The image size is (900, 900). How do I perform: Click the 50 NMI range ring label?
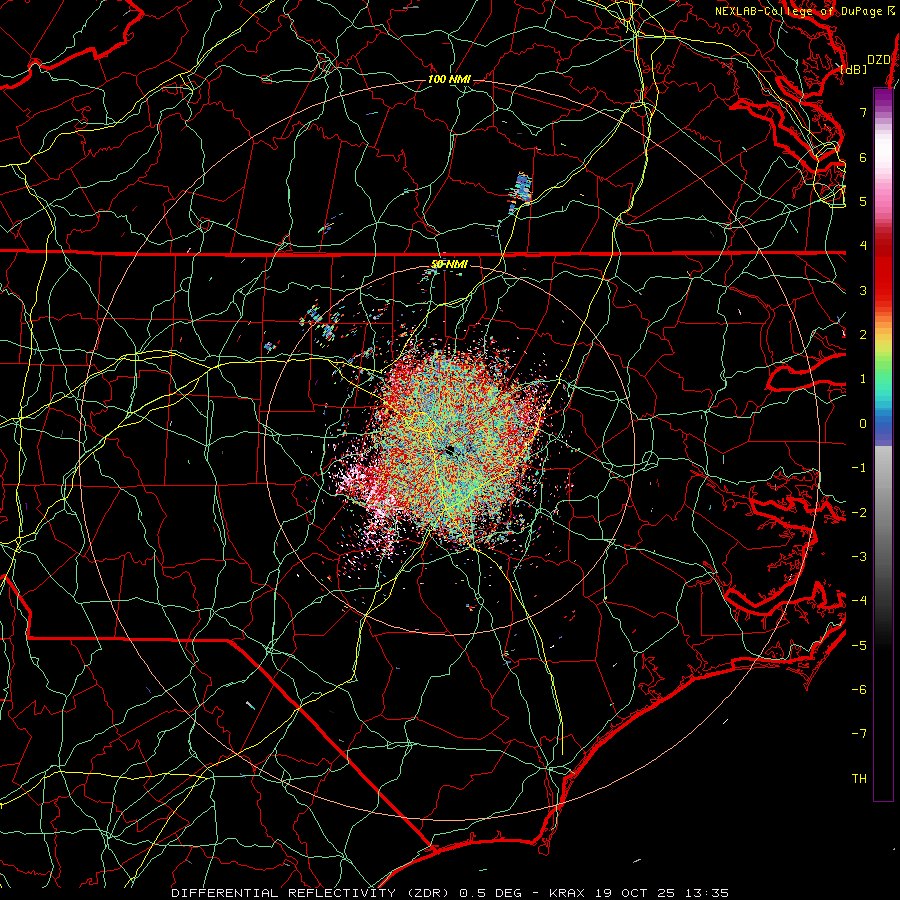point(449,264)
